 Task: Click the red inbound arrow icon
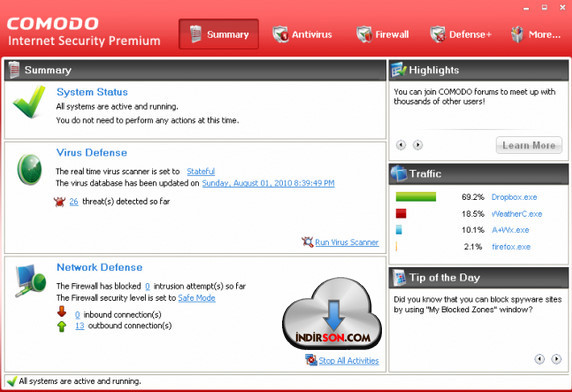pyautogui.click(x=62, y=311)
